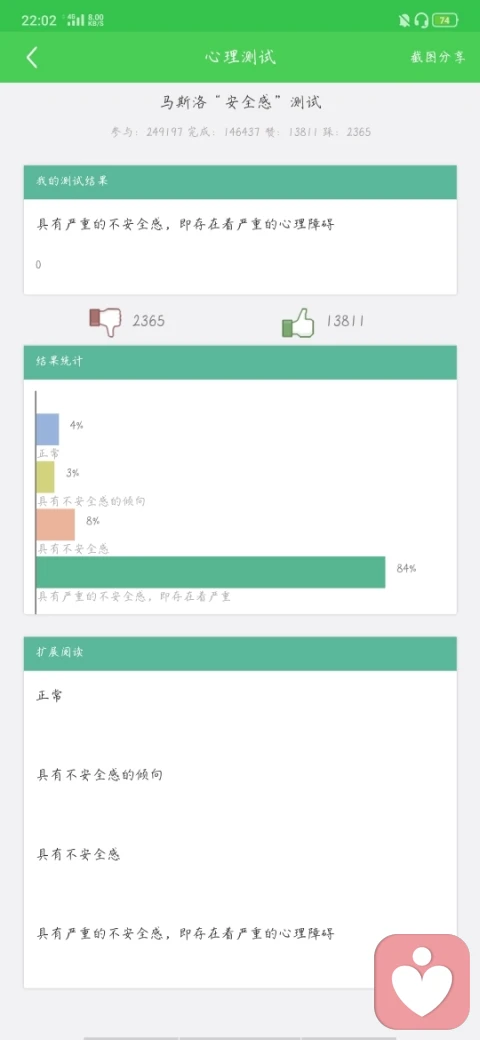
Task: Tap the muted notification bell icon
Action: tap(404, 21)
